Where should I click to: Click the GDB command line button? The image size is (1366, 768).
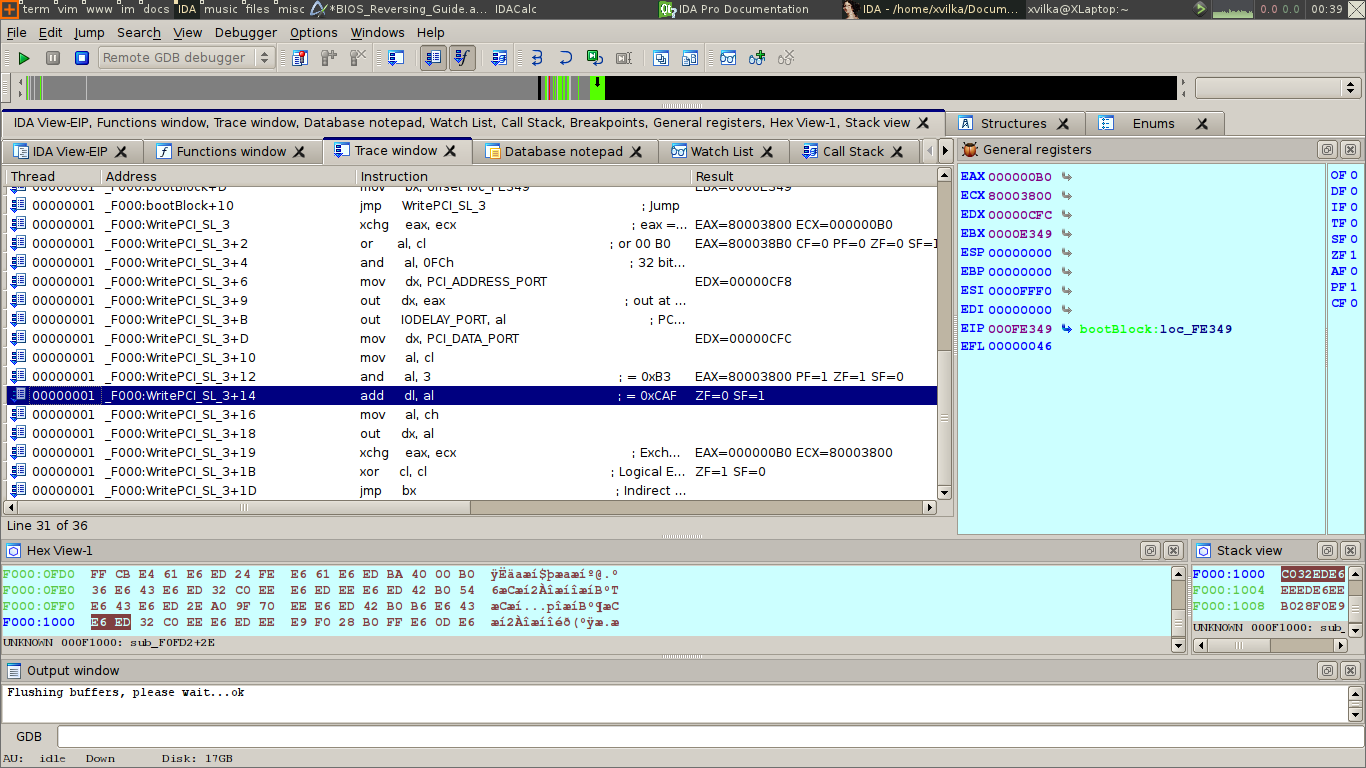[29, 737]
